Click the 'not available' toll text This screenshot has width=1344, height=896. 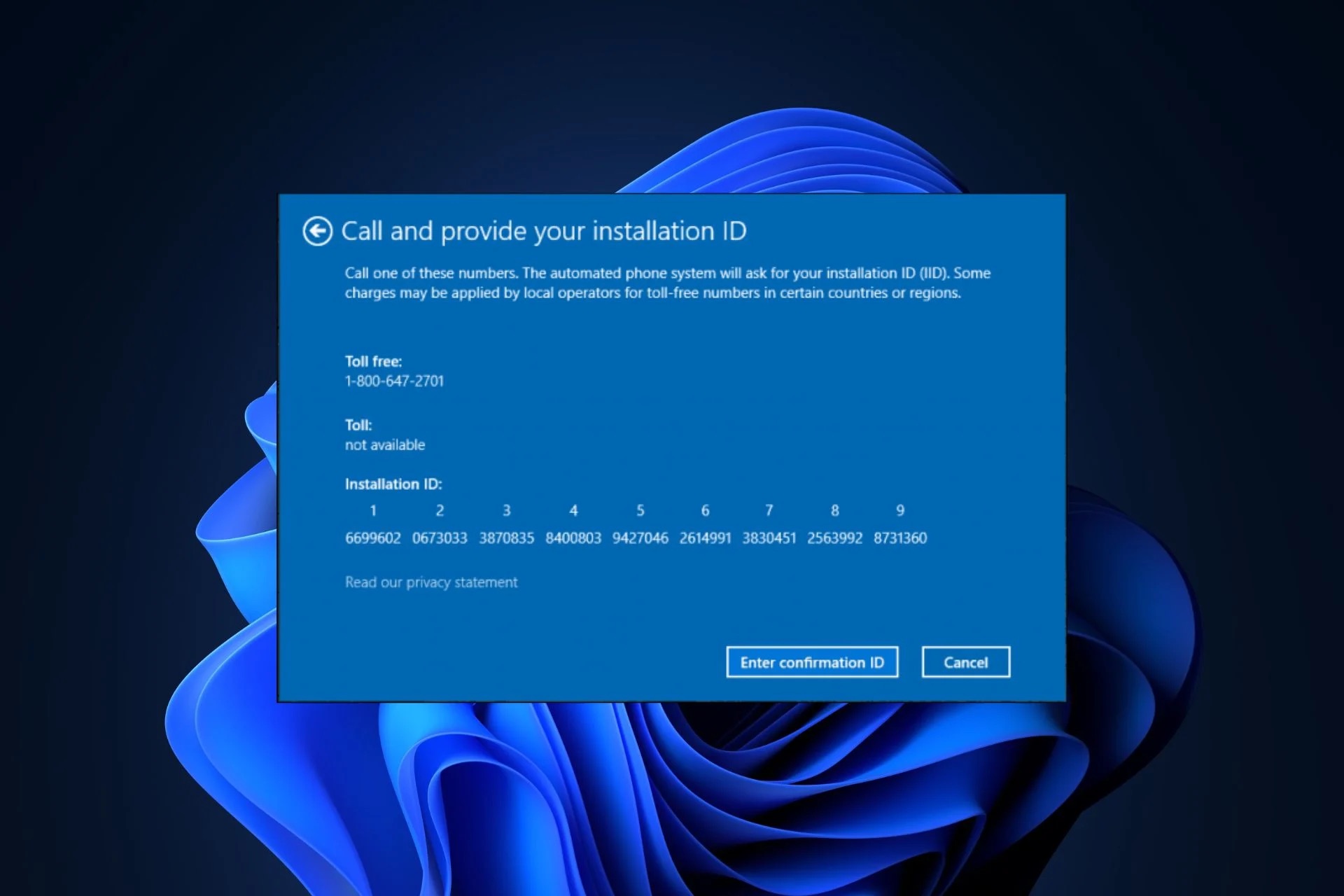pos(385,445)
